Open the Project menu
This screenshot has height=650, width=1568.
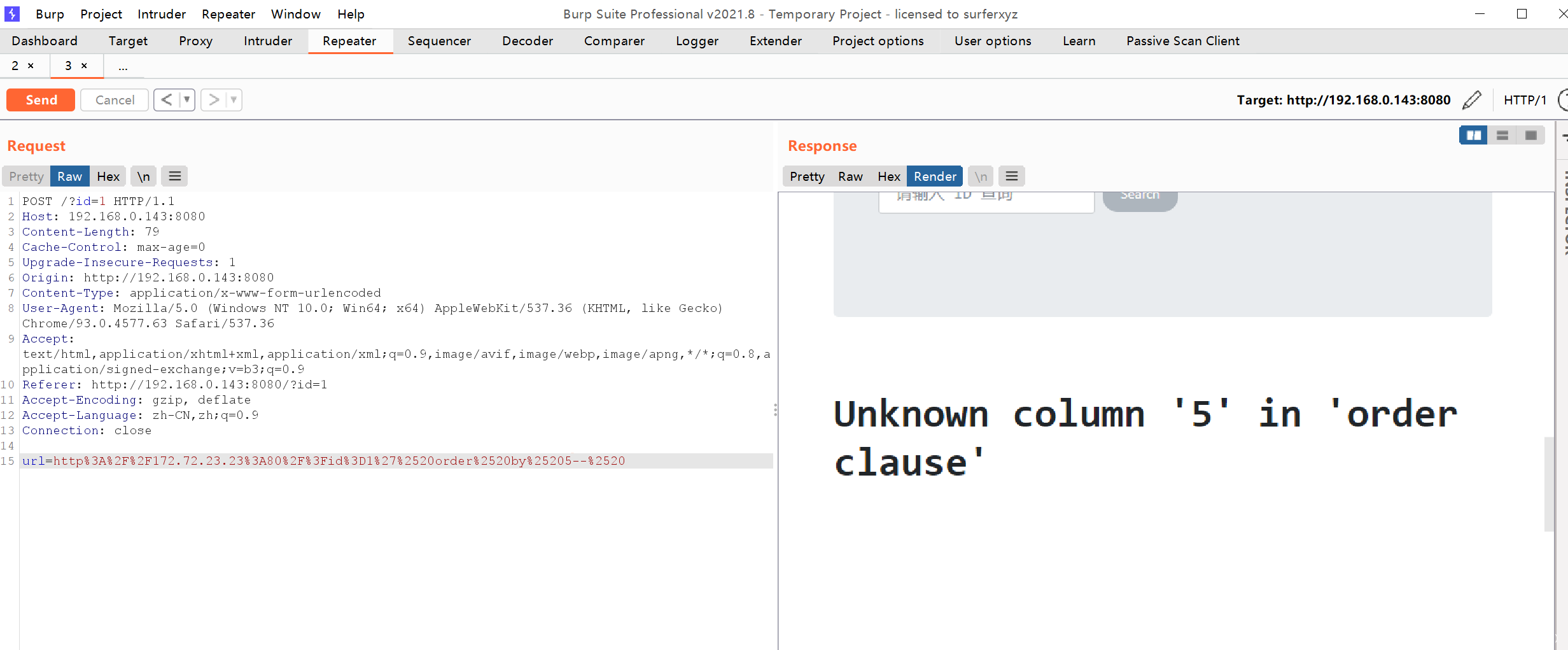[101, 14]
